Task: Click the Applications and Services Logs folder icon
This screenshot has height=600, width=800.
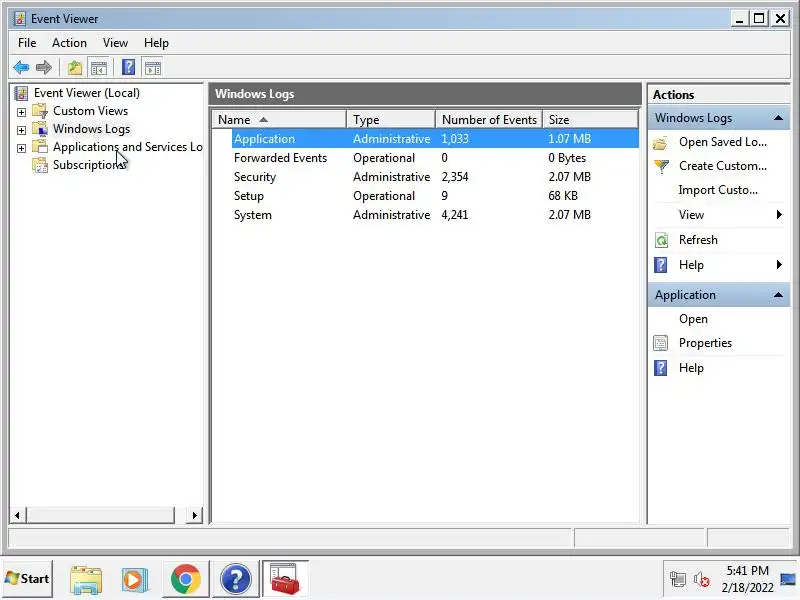Action: (x=40, y=146)
